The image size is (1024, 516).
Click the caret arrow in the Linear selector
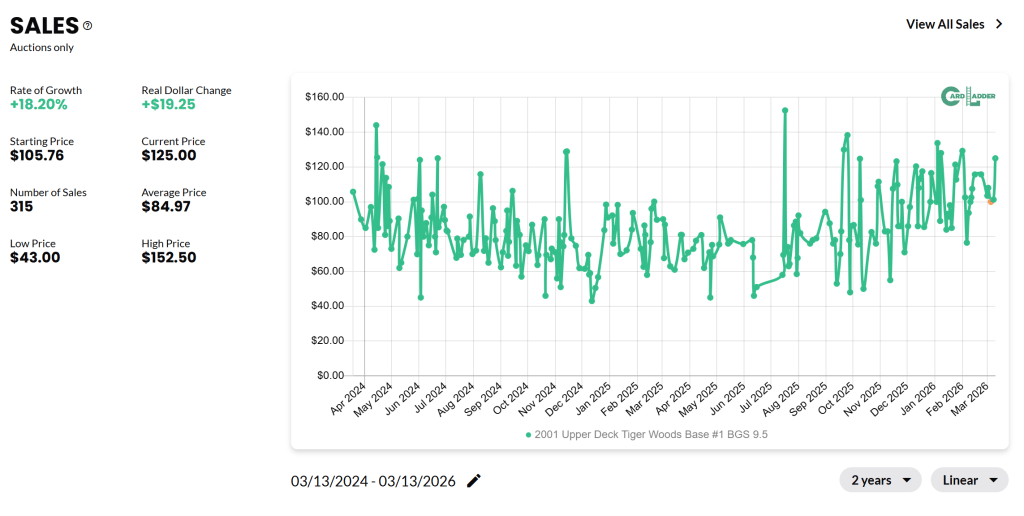993,480
